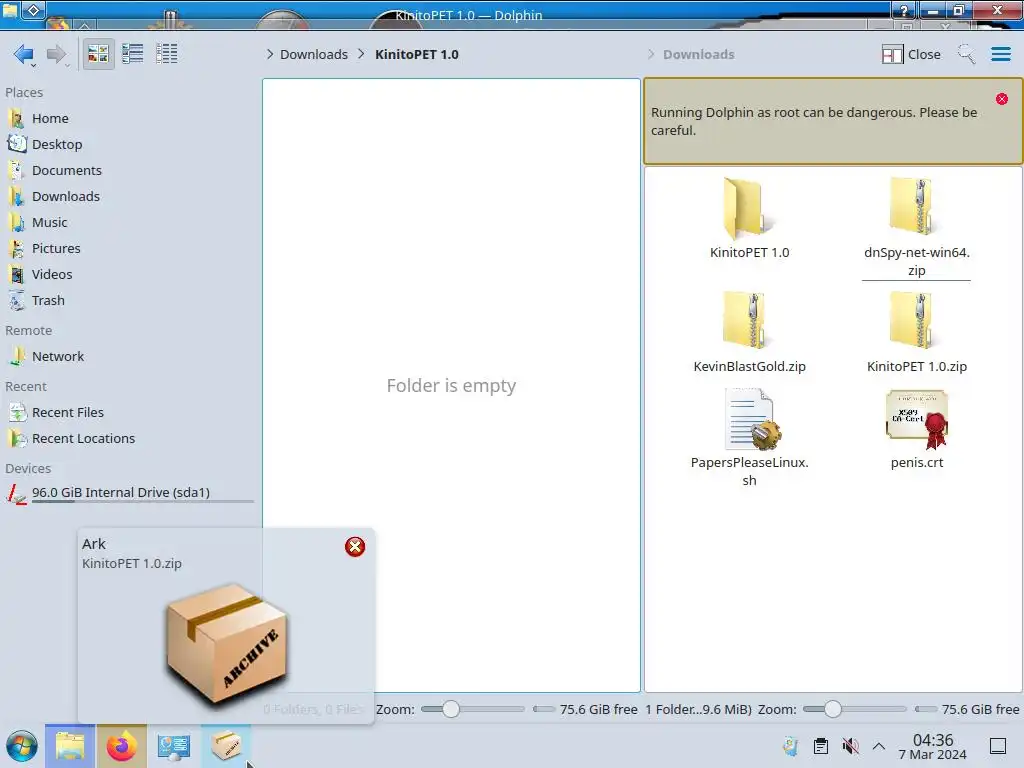The image size is (1024, 768).
Task: Adjust right pane zoom slider
Action: (854, 709)
